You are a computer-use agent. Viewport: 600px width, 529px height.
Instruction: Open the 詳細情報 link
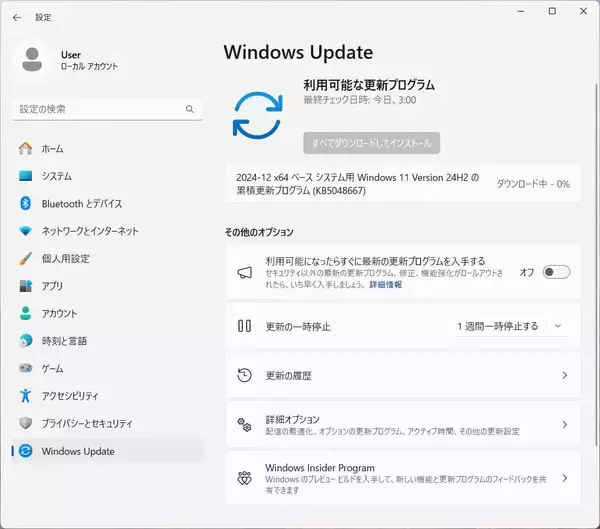[385, 284]
